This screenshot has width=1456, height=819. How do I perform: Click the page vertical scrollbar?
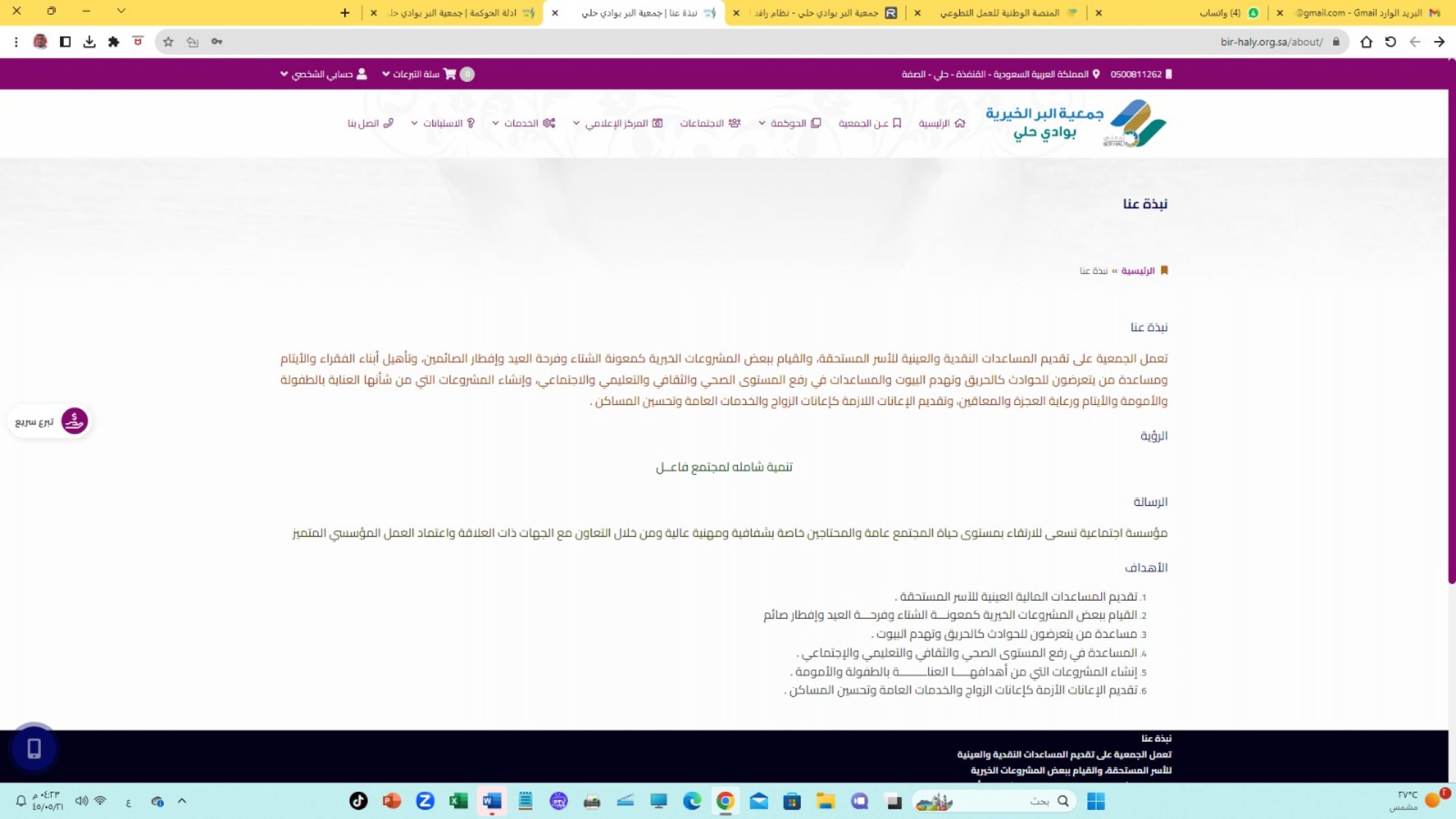(x=1451, y=321)
